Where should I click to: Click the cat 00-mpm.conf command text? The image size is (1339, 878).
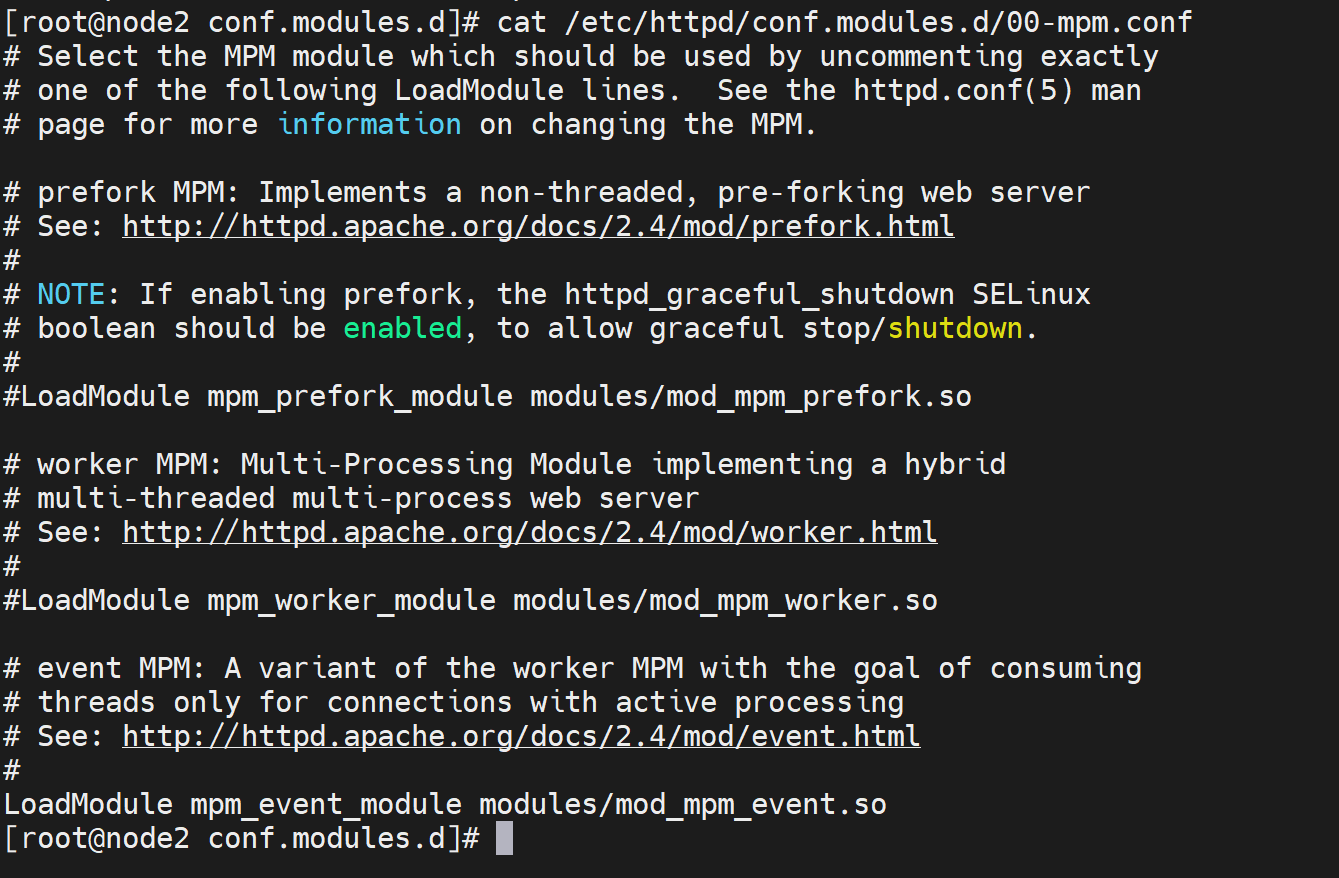click(844, 22)
